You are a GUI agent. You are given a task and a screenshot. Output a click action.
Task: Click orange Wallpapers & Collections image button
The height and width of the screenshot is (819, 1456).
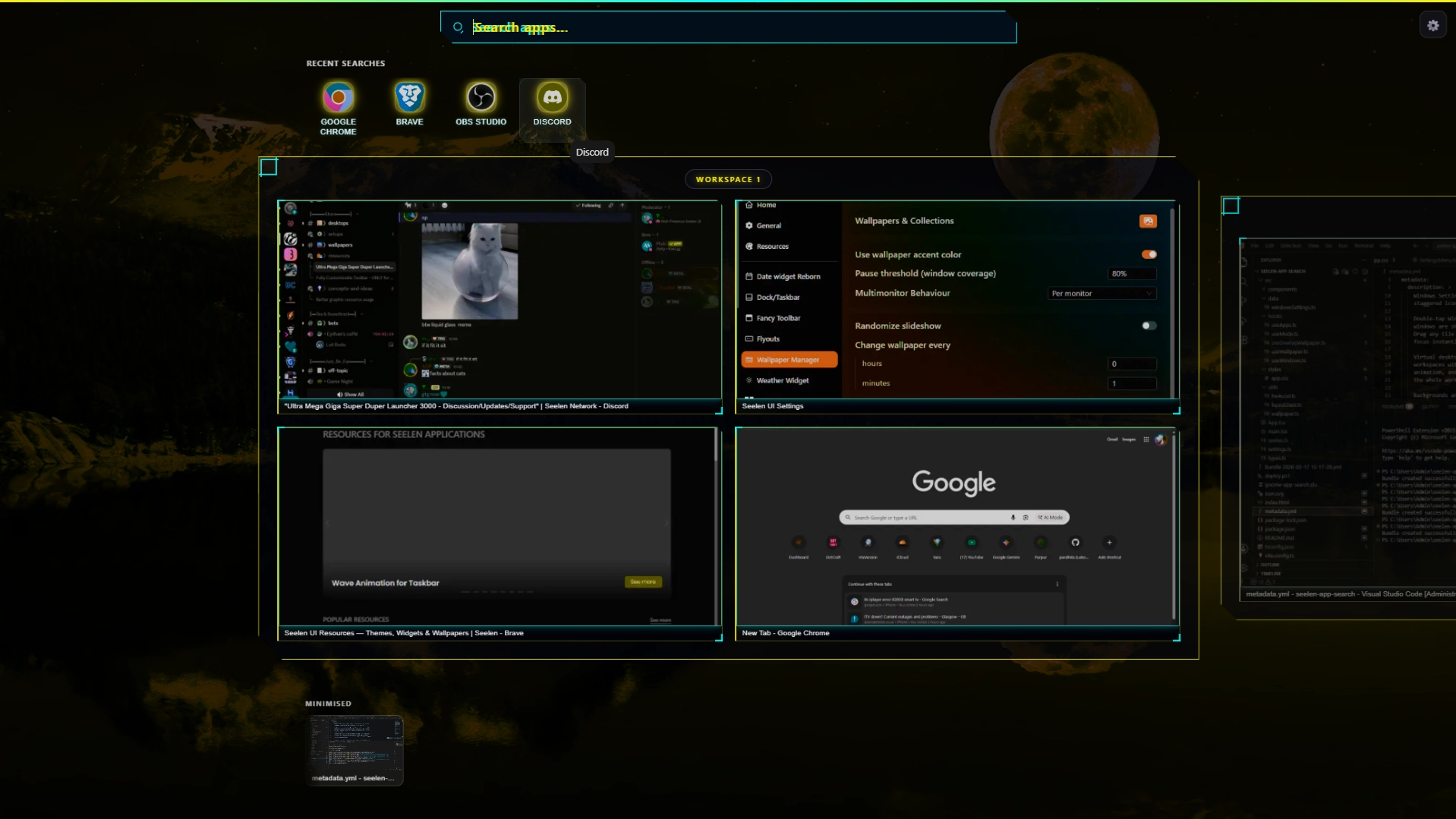coord(1148,221)
